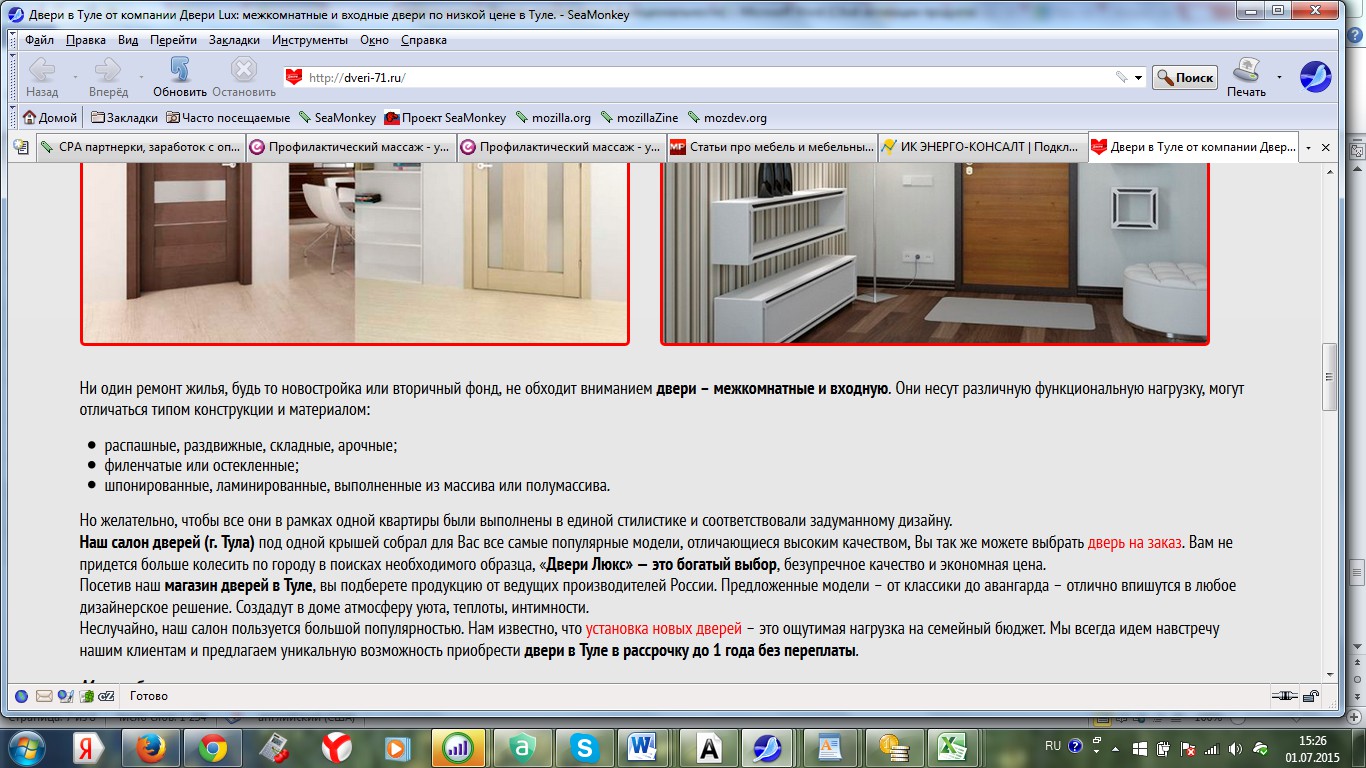This screenshot has height=768, width=1366.
Task: Open the mozilla.org bookmark
Action: click(x=553, y=117)
